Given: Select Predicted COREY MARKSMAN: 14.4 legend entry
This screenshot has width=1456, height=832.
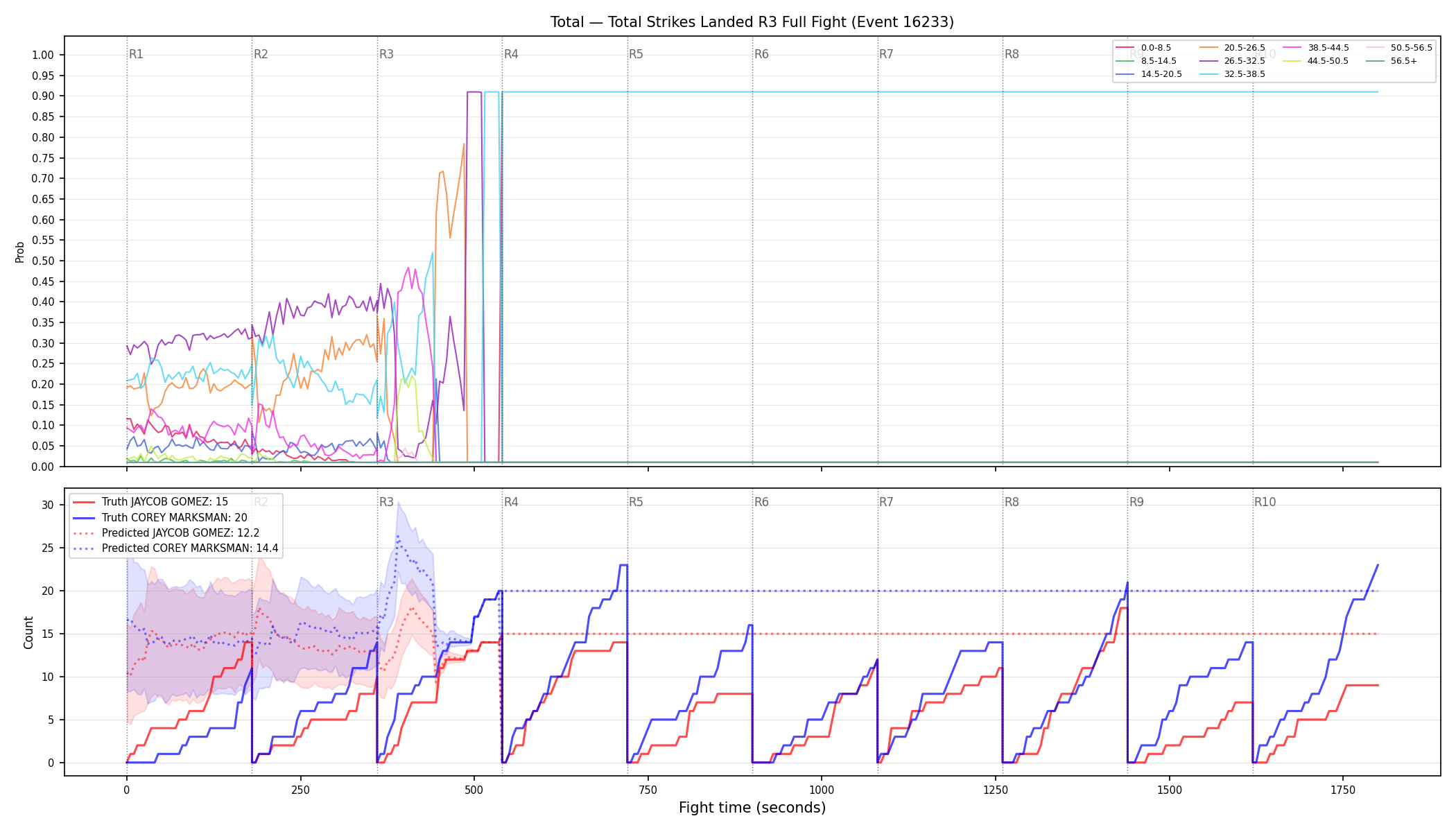Looking at the screenshot, I should (x=175, y=548).
